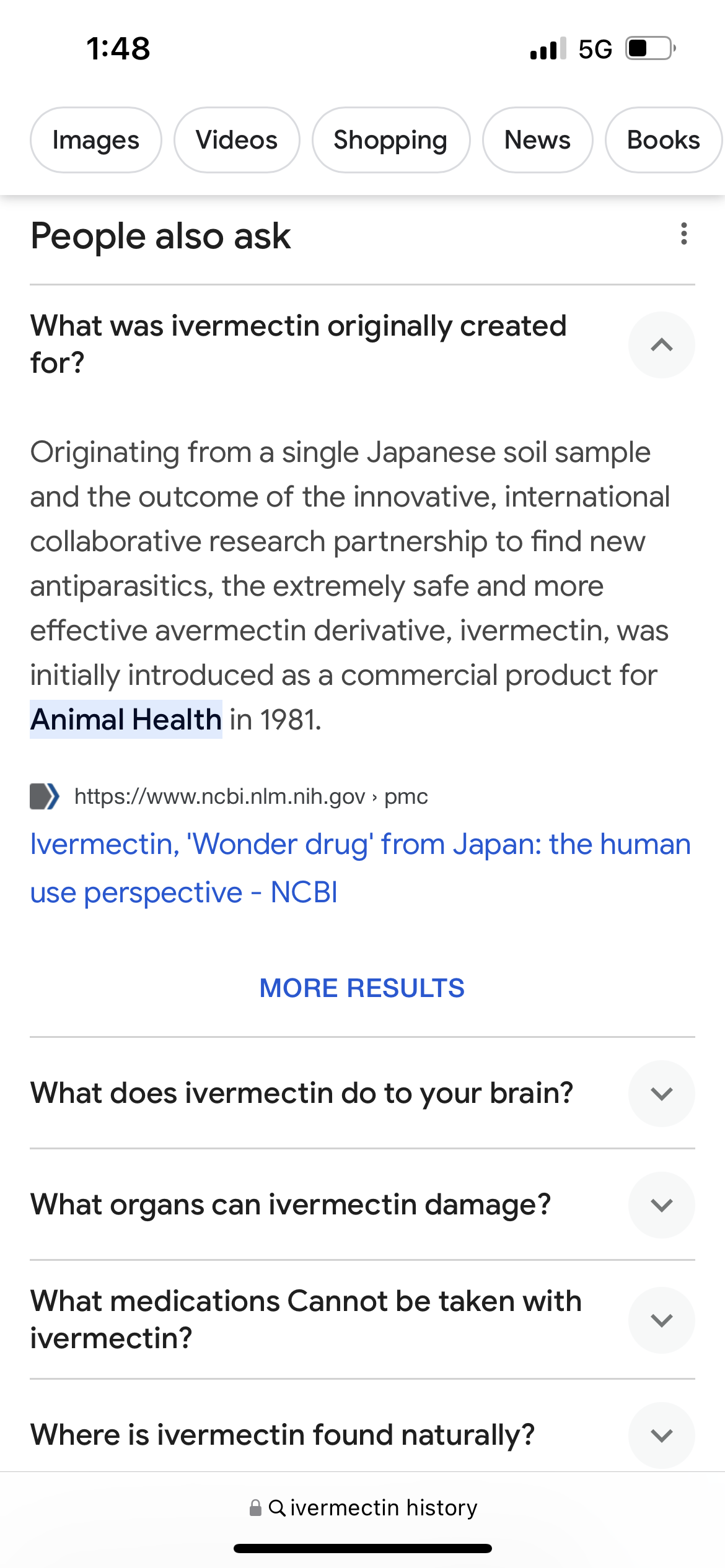Viewport: 725px width, 1568px height.
Task: Collapse 'What was ivermectin originally created for?'
Action: [662, 345]
